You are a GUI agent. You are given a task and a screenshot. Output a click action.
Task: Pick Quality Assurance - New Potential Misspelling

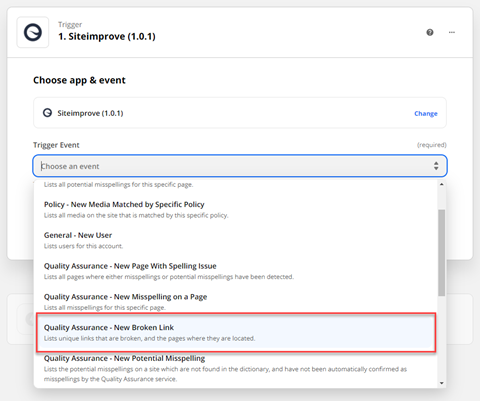coord(236,368)
